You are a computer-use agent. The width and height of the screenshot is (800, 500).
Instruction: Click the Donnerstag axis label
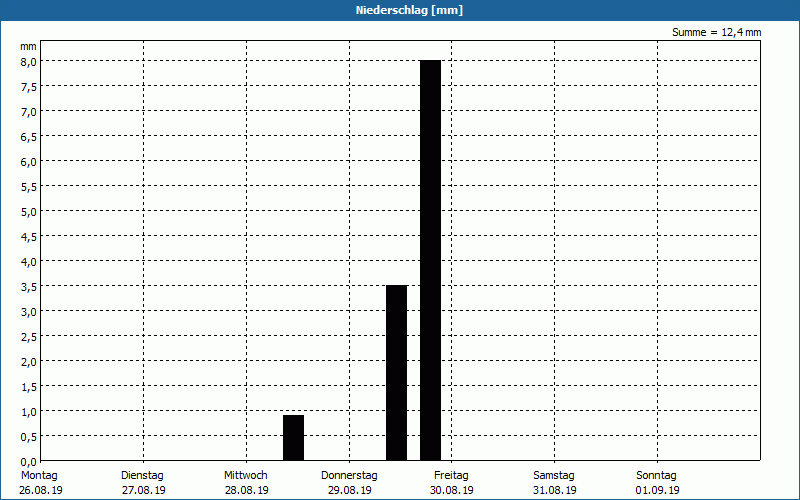tap(349, 475)
